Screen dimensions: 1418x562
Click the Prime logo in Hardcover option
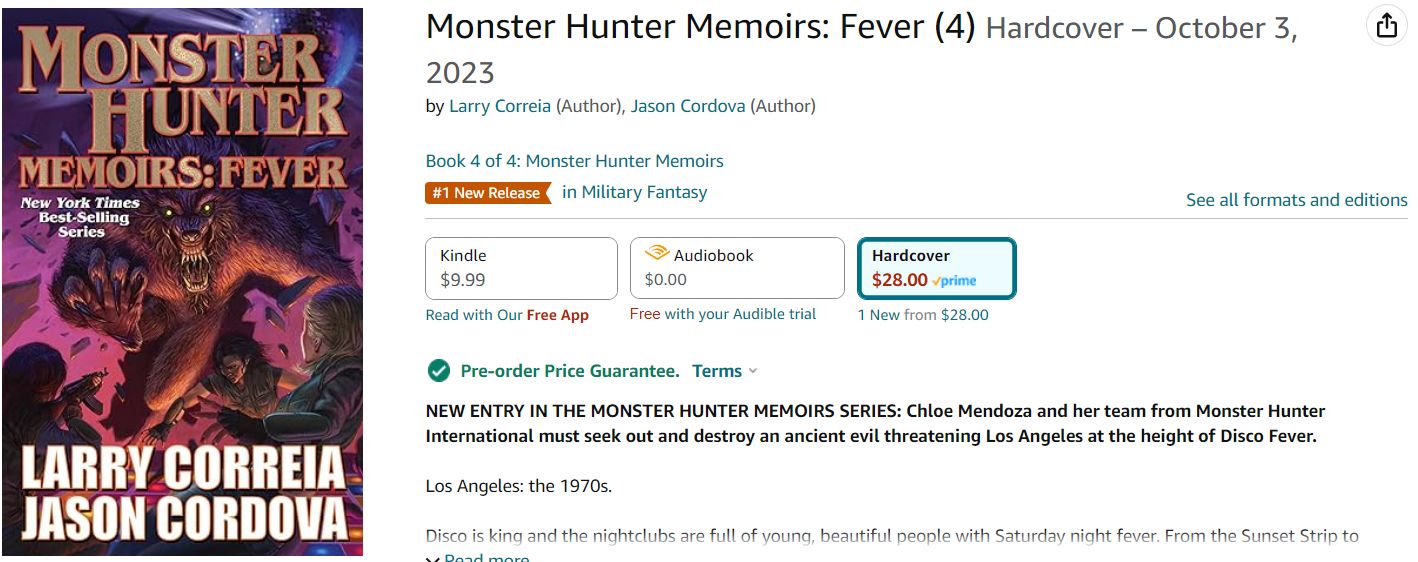[954, 281]
